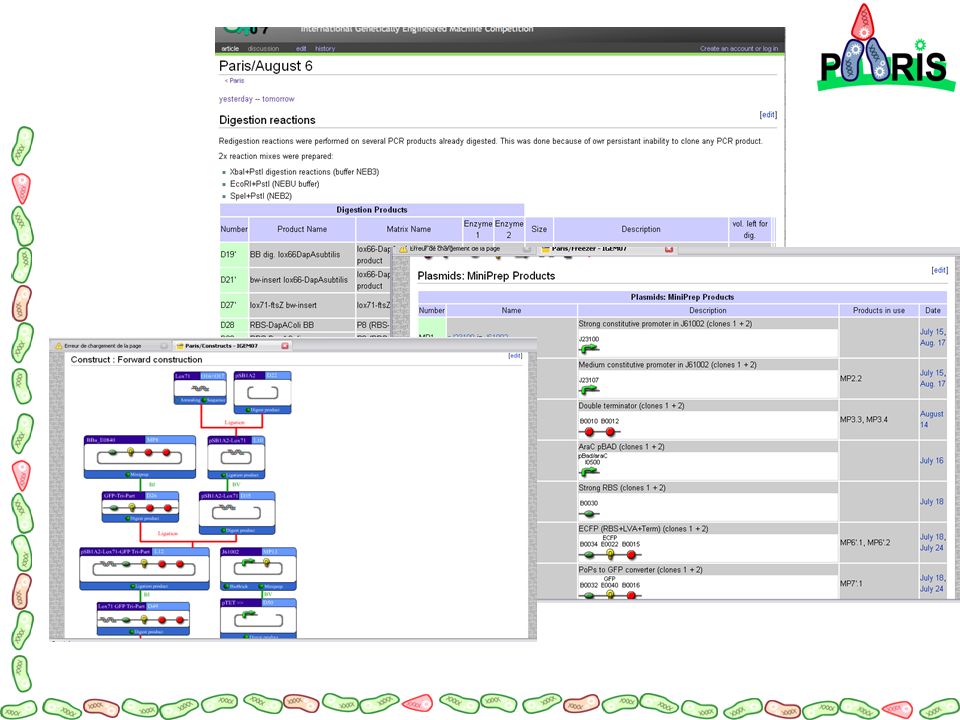
Task: Click 'Double terminator (clones 1 + 2)' description
Action: (631, 406)
